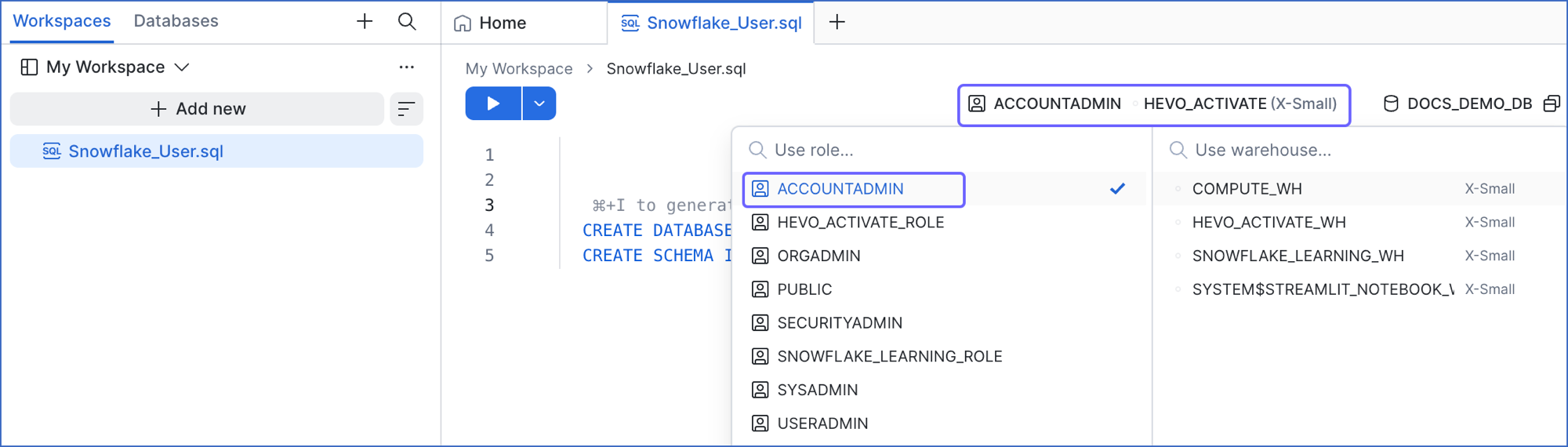Select the SYSADMIN role
Screen dimensions: 1568x447
pyautogui.click(x=943, y=390)
